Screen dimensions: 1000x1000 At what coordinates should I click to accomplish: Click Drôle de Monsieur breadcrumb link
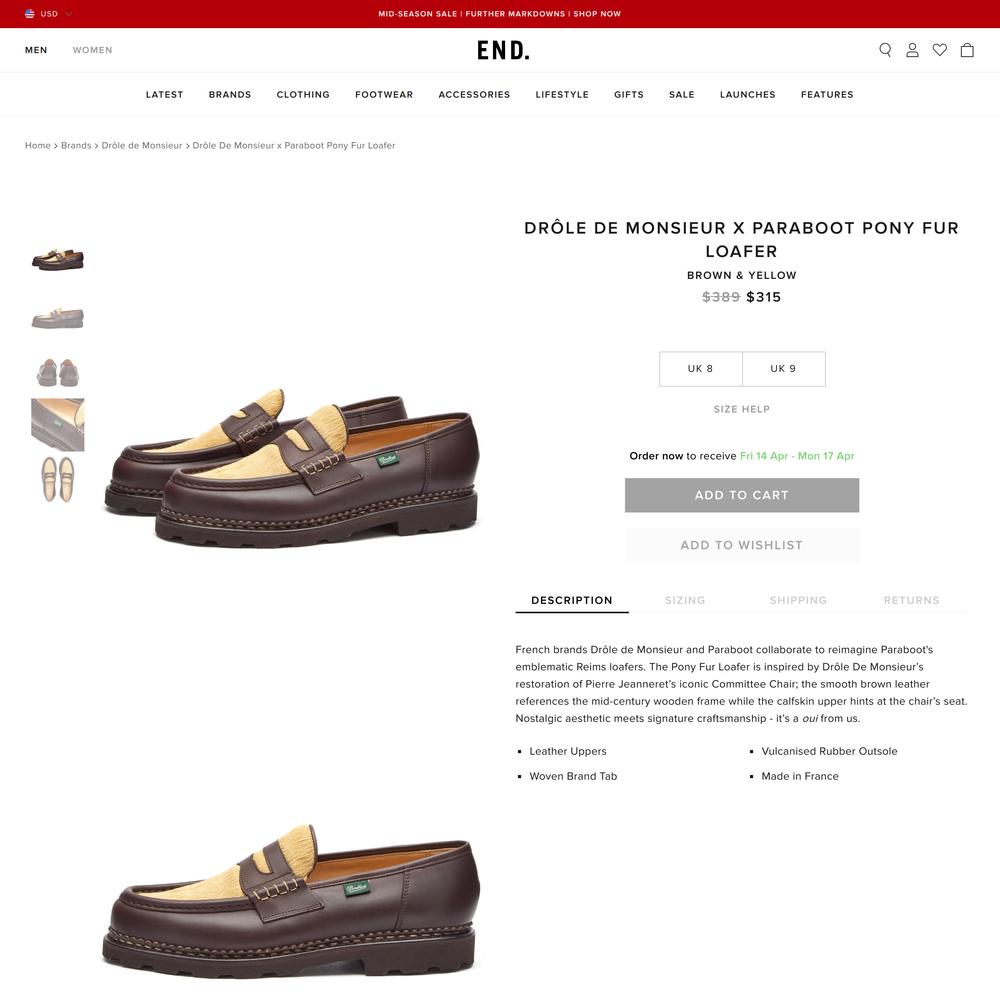pos(142,145)
